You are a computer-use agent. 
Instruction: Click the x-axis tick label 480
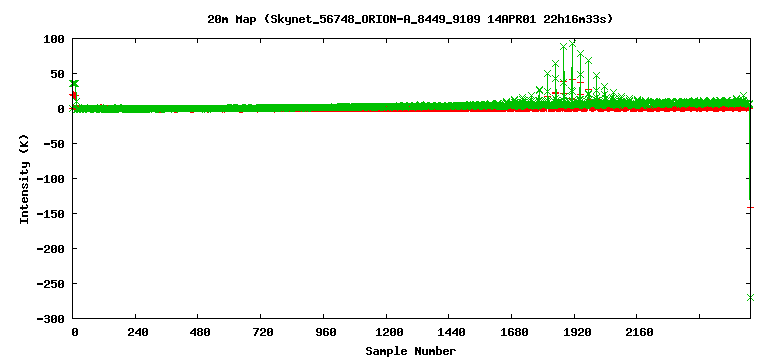pos(200,333)
